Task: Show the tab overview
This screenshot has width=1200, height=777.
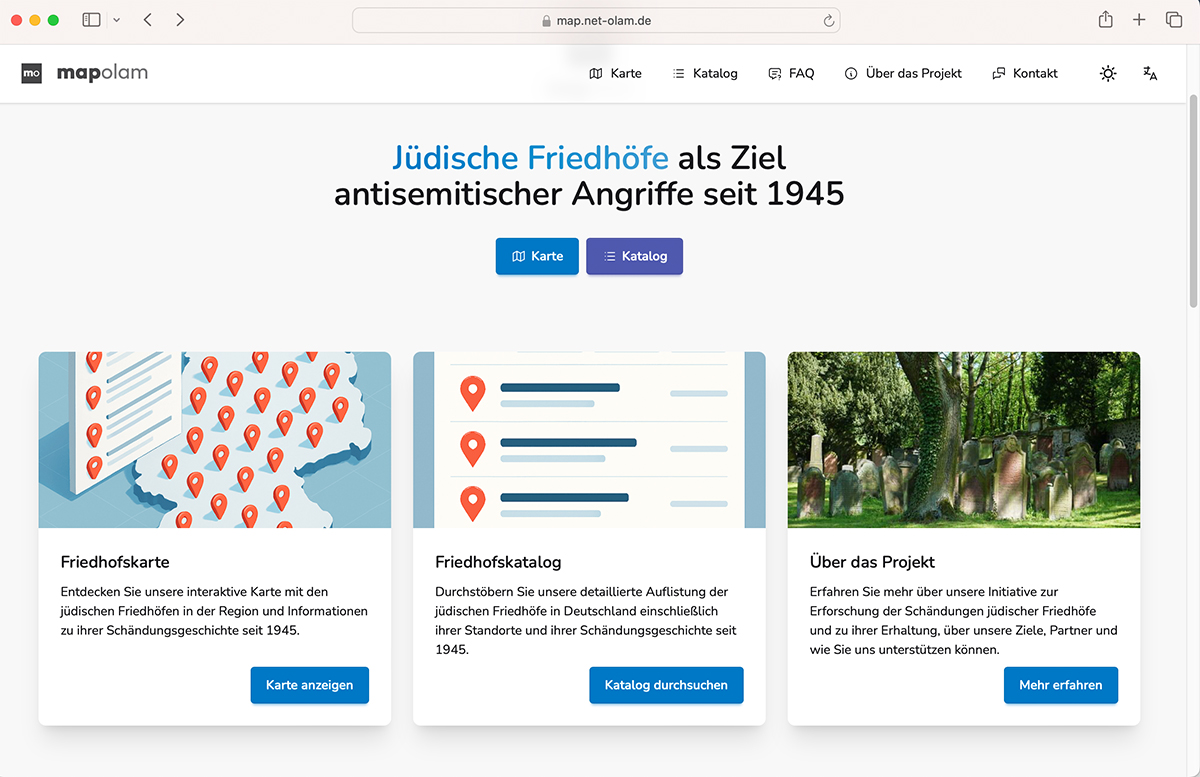Action: tap(1173, 20)
